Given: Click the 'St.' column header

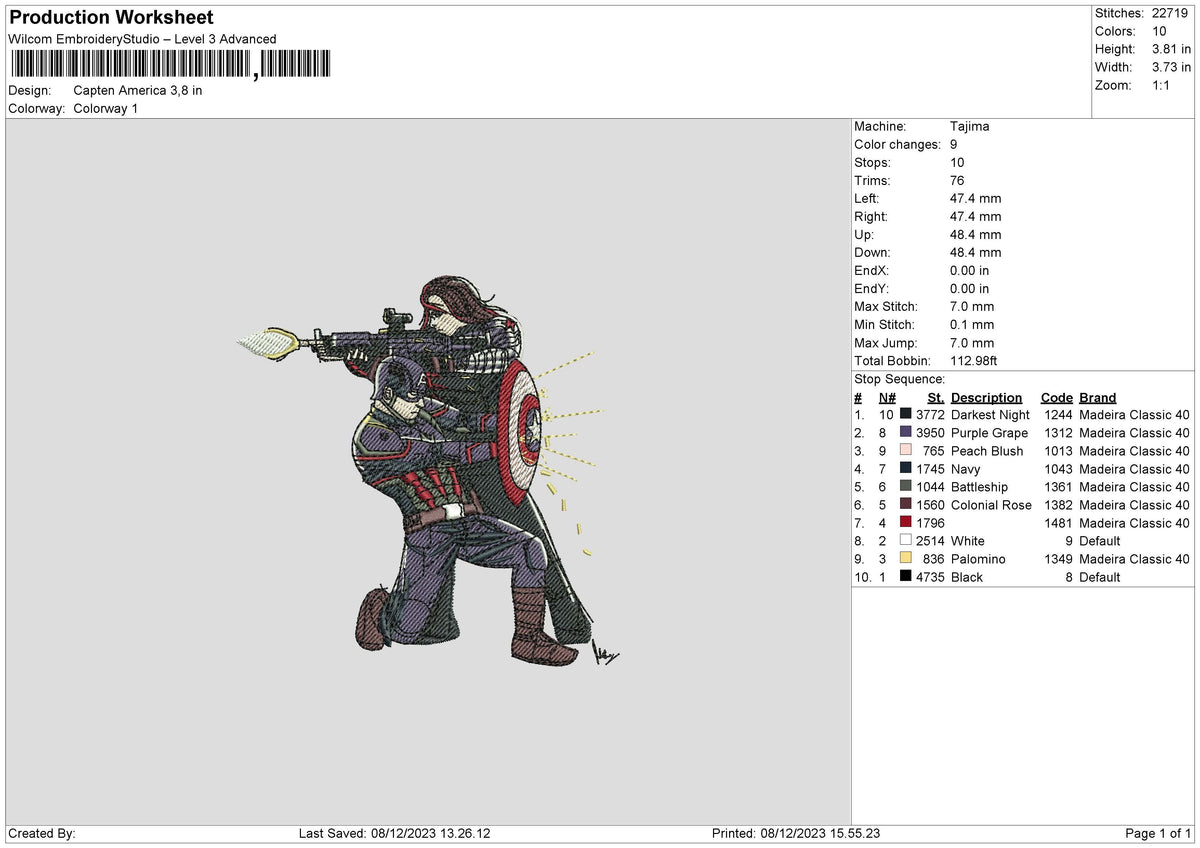Looking at the screenshot, I should click(935, 397).
